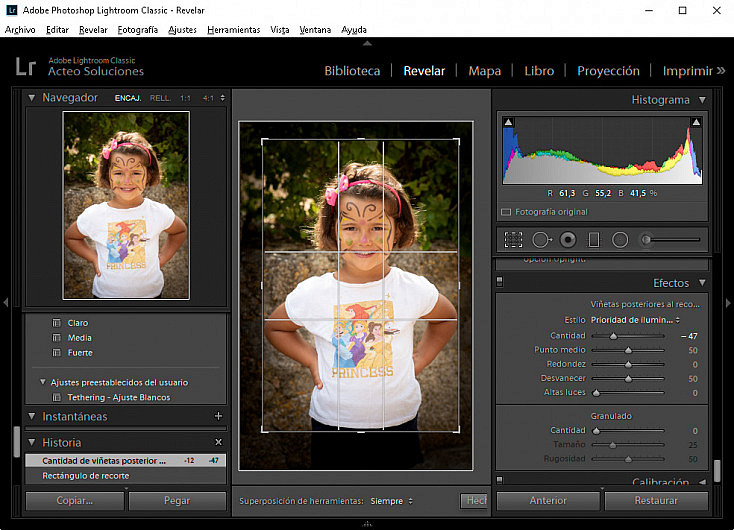Click the Hecho crop button
Screen dimensions: 734x530
click(474, 501)
